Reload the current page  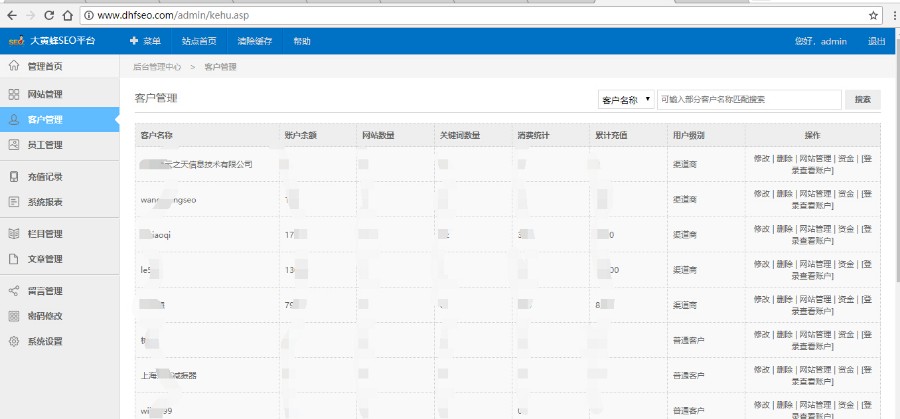pyautogui.click(x=49, y=15)
